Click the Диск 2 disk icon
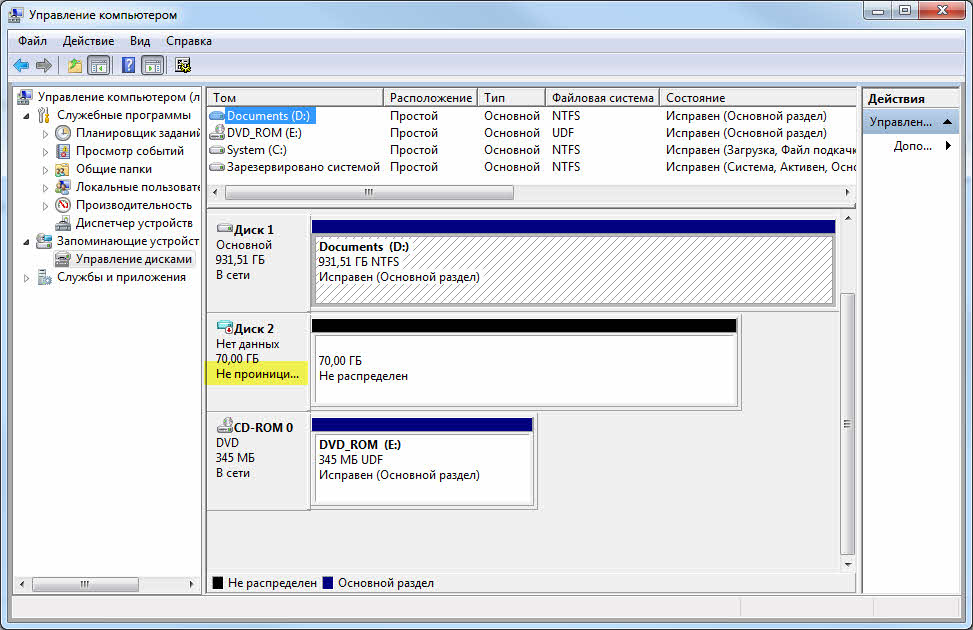Image resolution: width=973 pixels, height=630 pixels. tap(225, 327)
